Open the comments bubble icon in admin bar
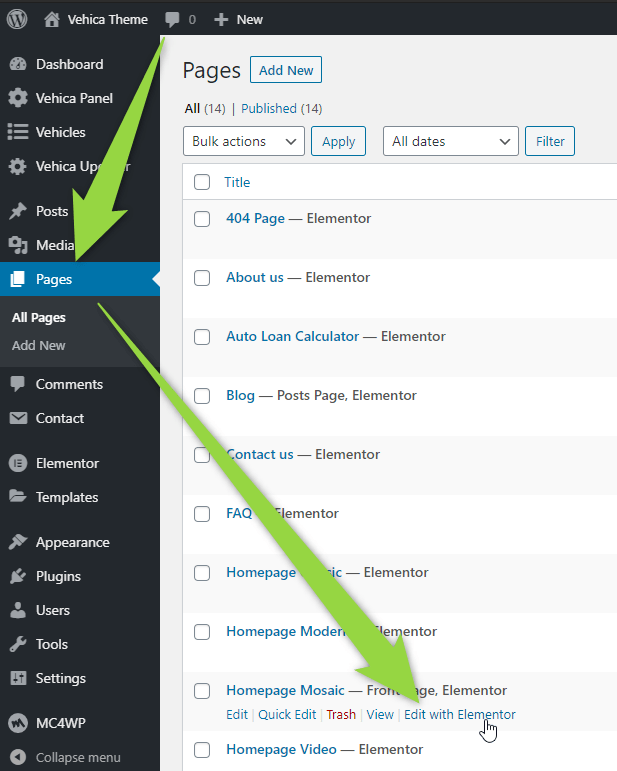This screenshot has width=617, height=771. (172, 19)
